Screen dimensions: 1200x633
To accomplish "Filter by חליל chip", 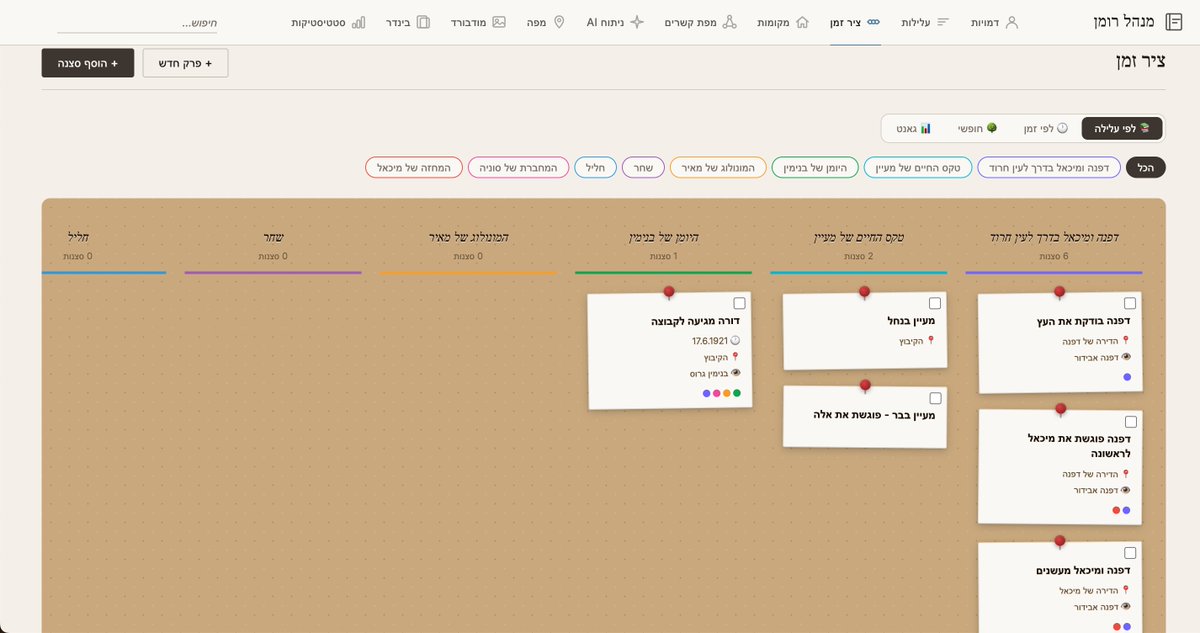I will [x=595, y=167].
